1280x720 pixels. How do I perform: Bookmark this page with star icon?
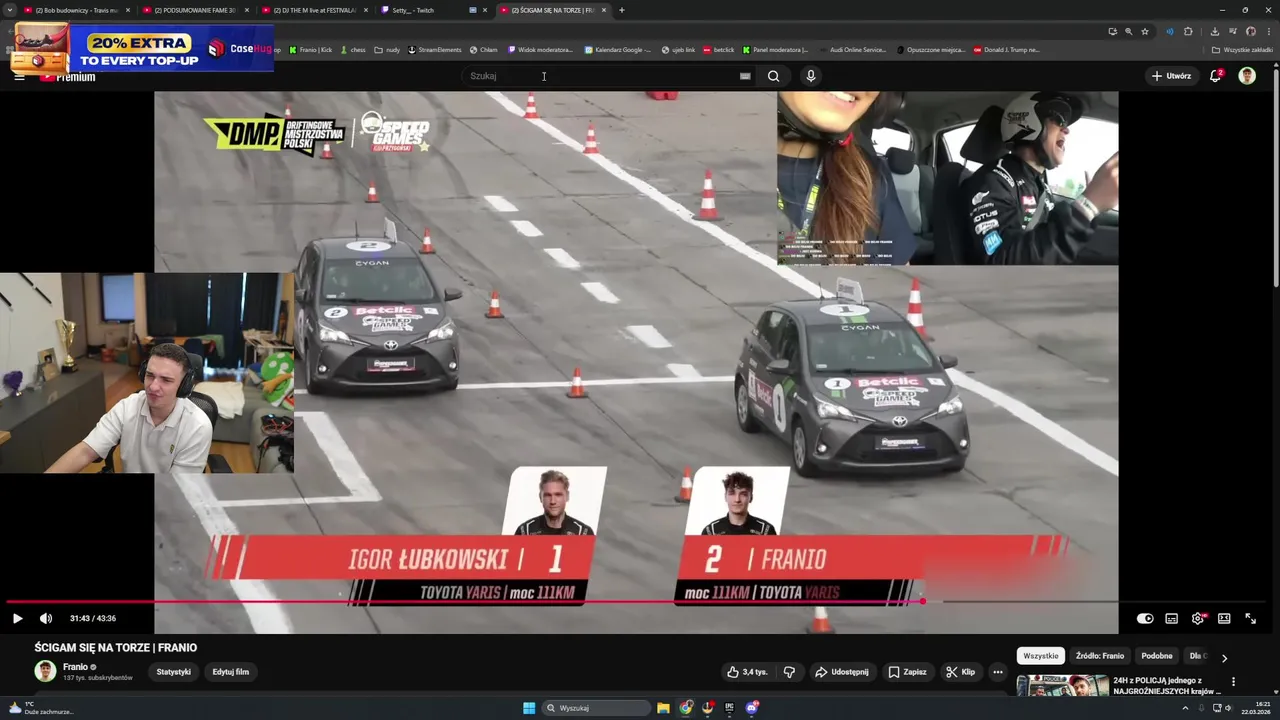click(x=1145, y=31)
